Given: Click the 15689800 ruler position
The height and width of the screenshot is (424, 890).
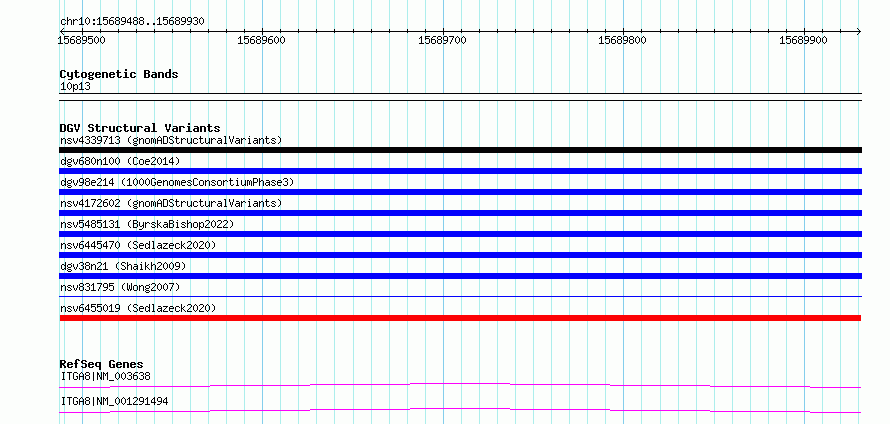Looking at the screenshot, I should coord(623,40).
